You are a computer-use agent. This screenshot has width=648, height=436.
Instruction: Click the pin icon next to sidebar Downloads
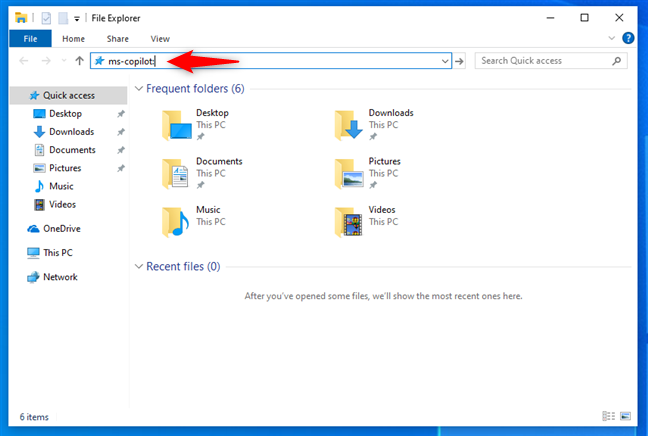click(121, 132)
